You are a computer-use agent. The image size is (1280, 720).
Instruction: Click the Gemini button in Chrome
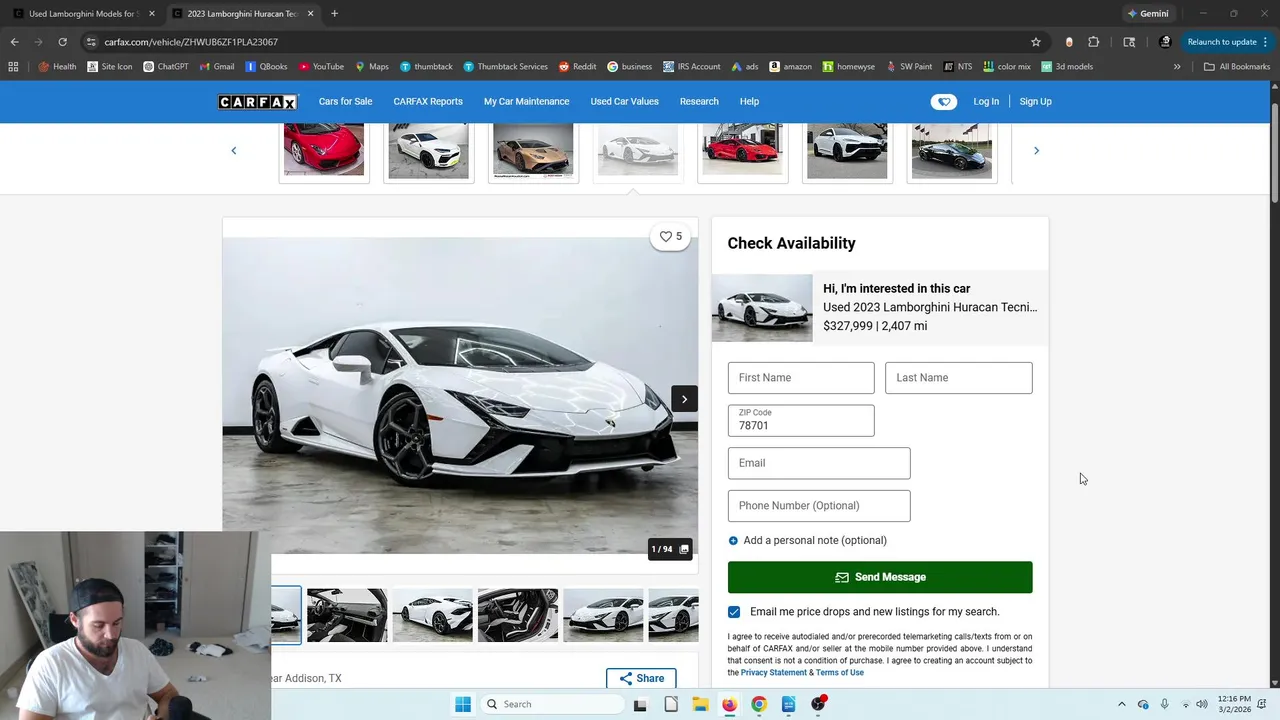coord(1147,14)
